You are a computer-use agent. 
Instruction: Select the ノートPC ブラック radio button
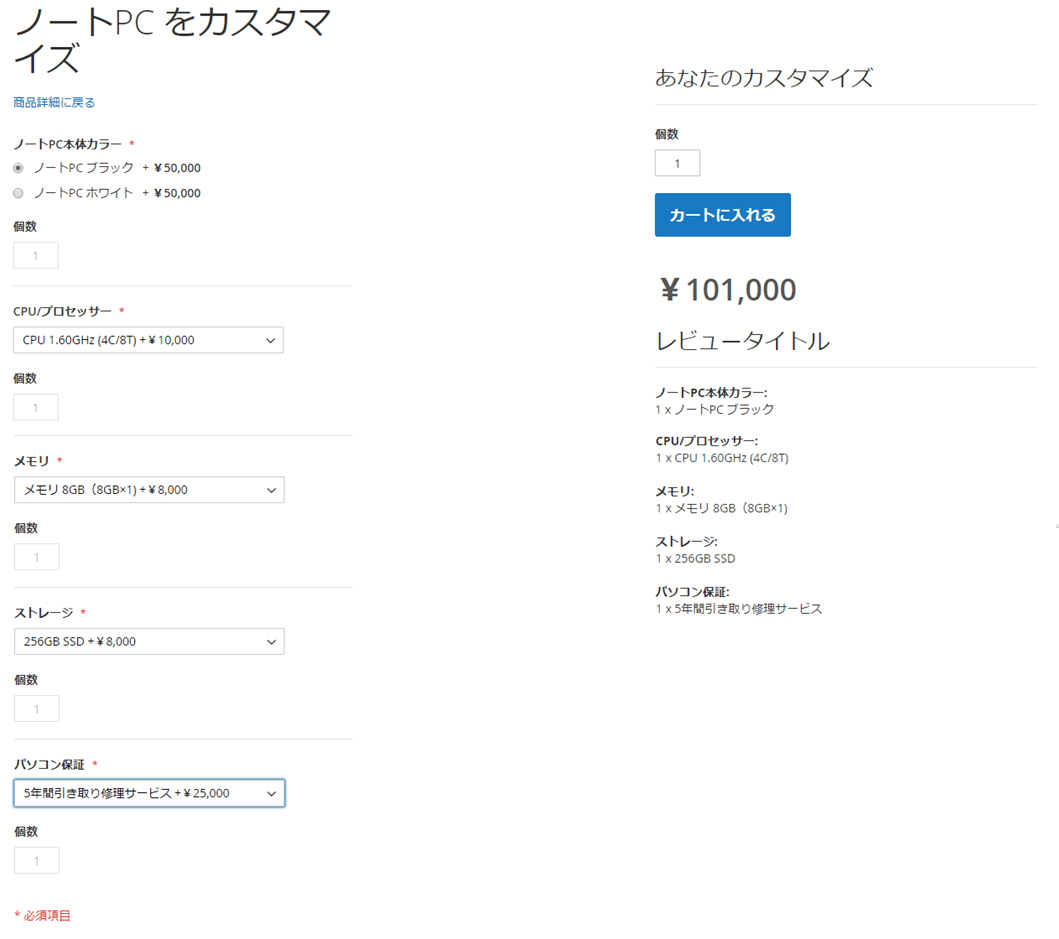point(18,168)
